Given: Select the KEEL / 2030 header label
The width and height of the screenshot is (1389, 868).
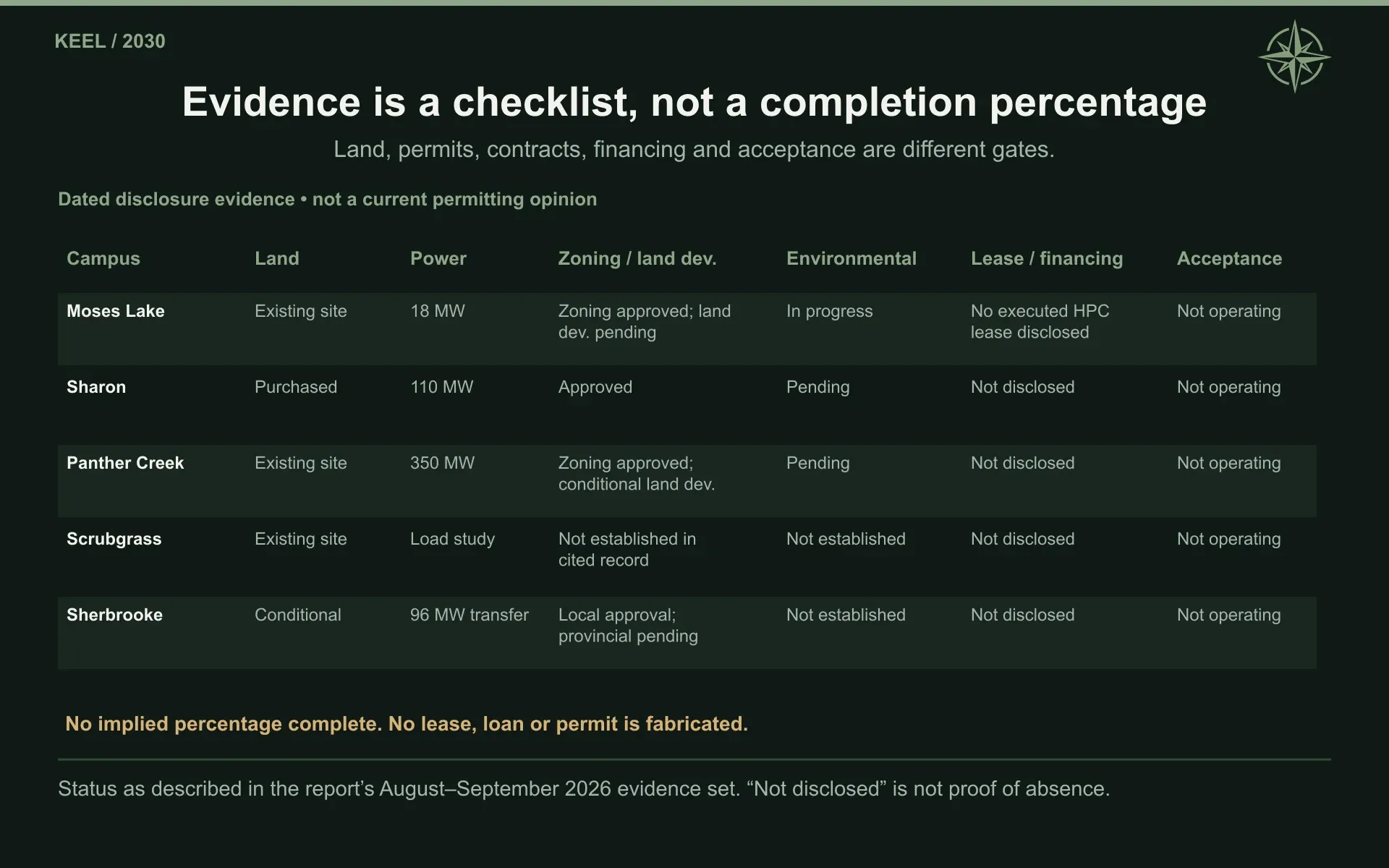Looking at the screenshot, I should click(x=110, y=41).
